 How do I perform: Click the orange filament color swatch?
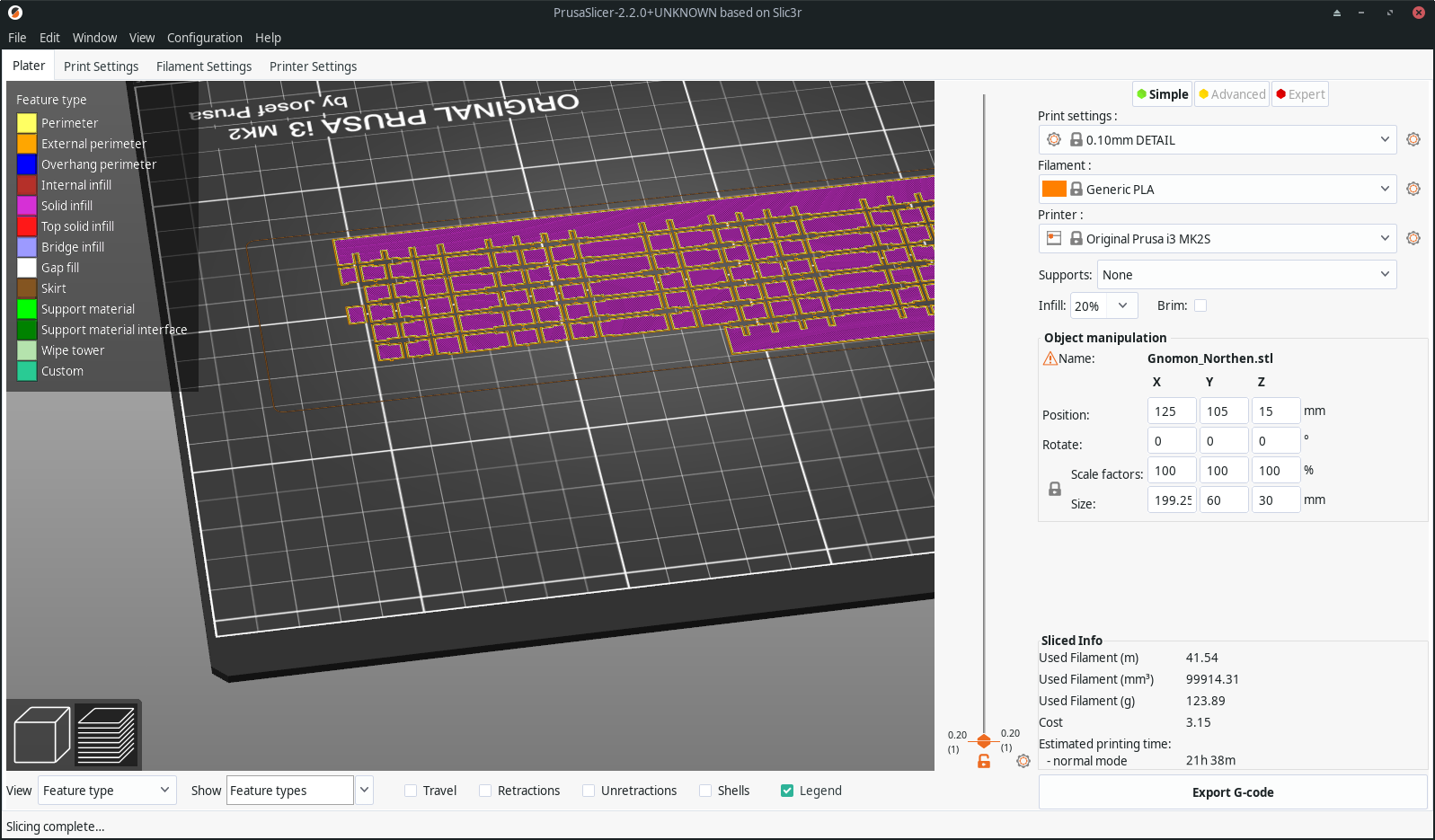point(1054,189)
